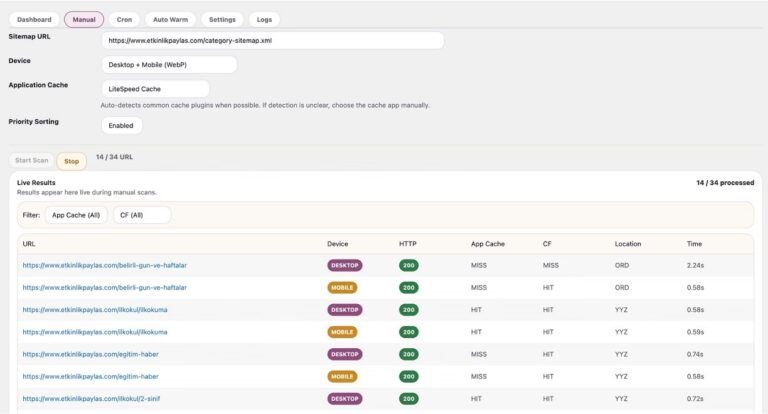Click the CF column header
The height and width of the screenshot is (414, 768).
(x=547, y=244)
